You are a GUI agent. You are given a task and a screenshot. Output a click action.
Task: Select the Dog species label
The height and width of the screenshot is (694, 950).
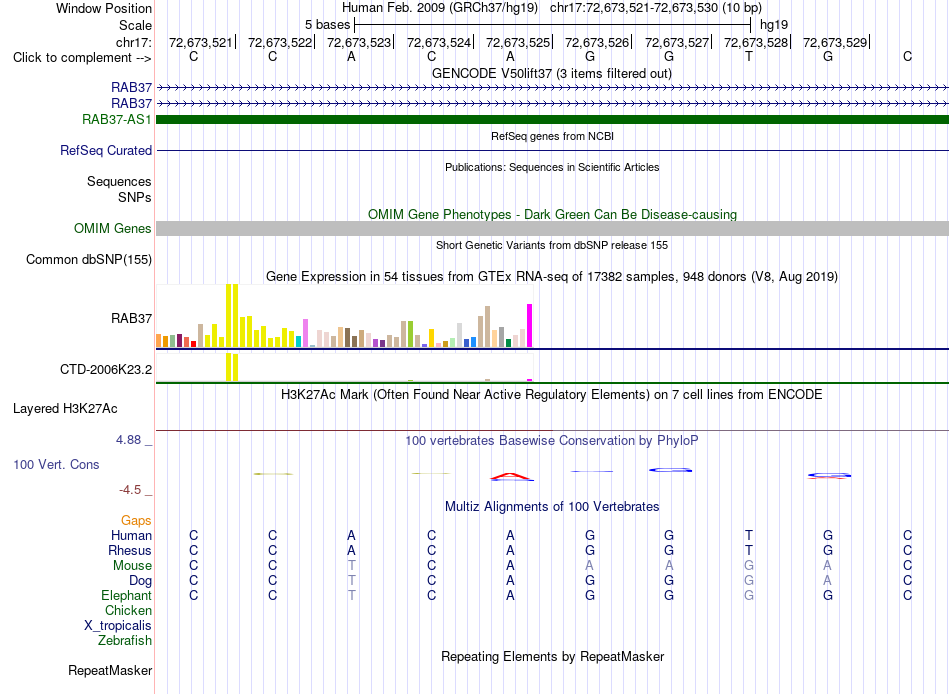141,581
